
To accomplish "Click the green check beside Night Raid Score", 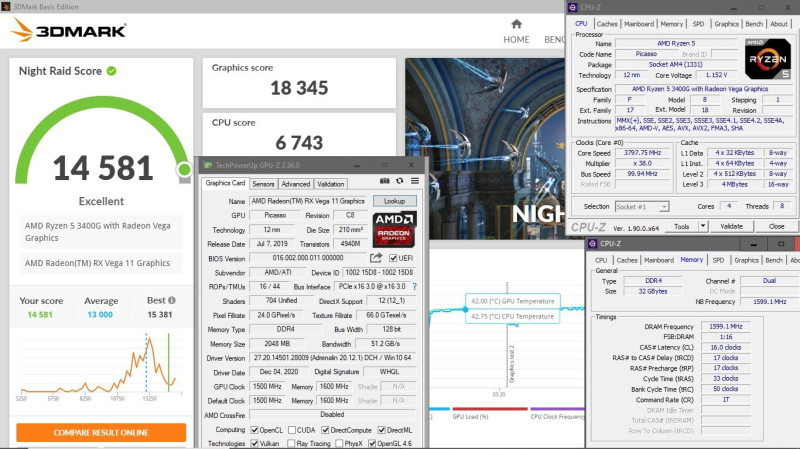I will [111, 71].
